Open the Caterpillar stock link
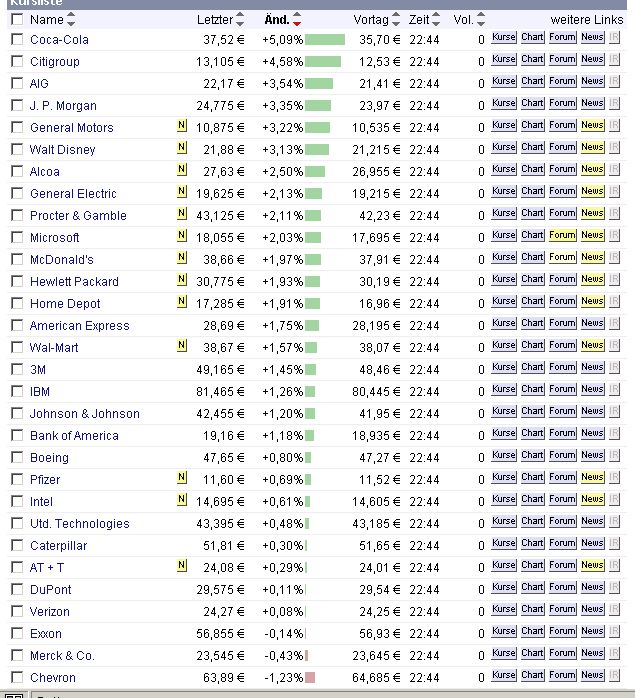 (x=58, y=546)
